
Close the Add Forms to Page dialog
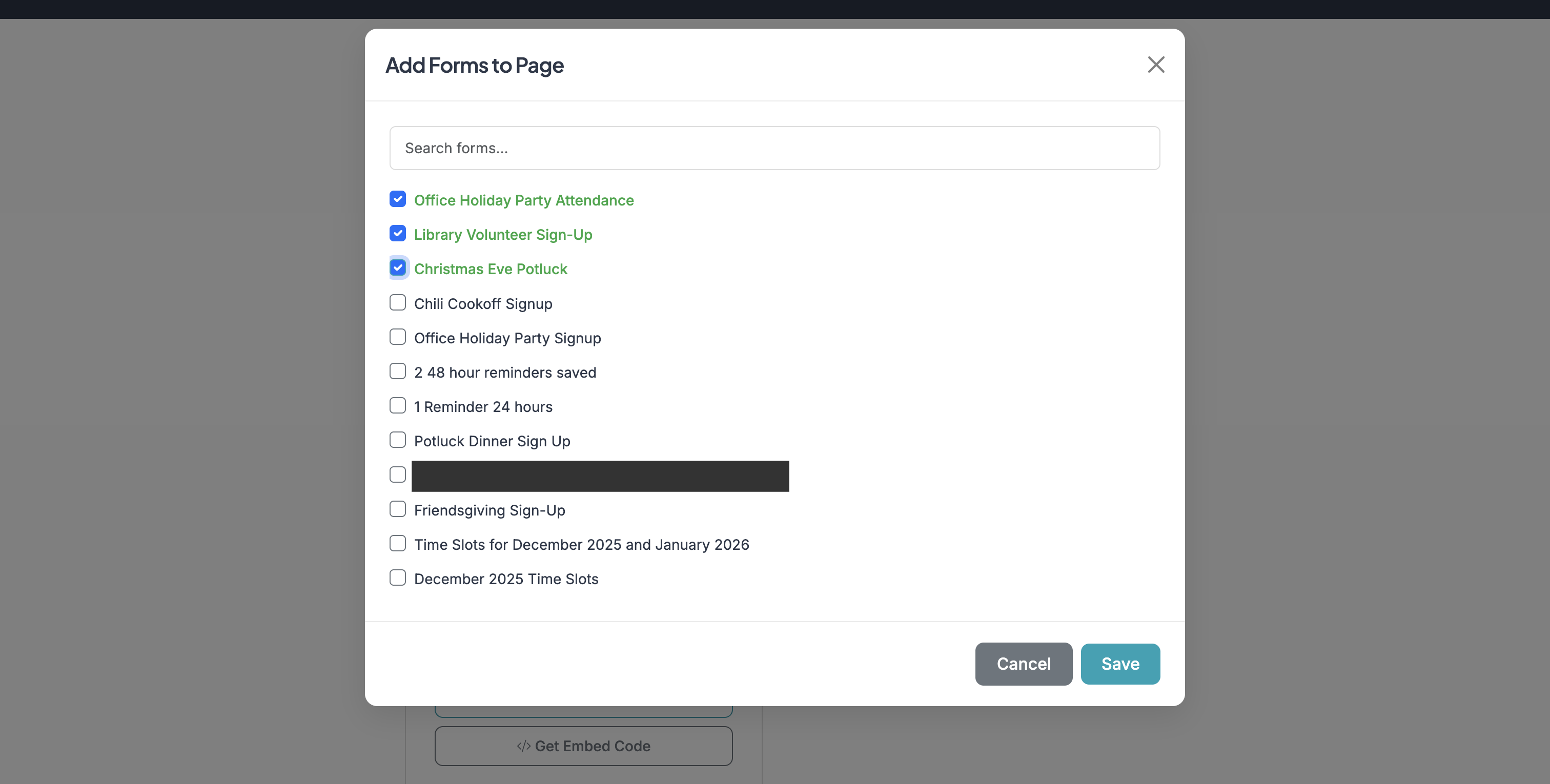[x=1155, y=65]
